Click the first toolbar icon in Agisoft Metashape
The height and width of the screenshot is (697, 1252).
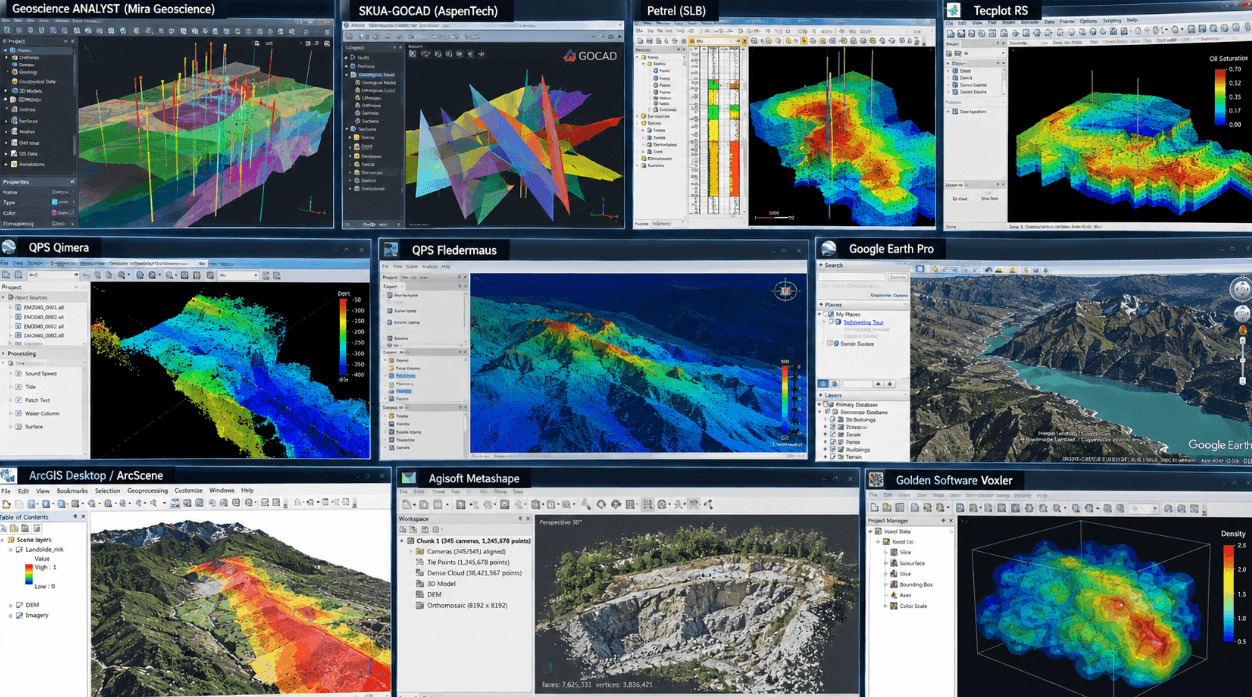406,505
